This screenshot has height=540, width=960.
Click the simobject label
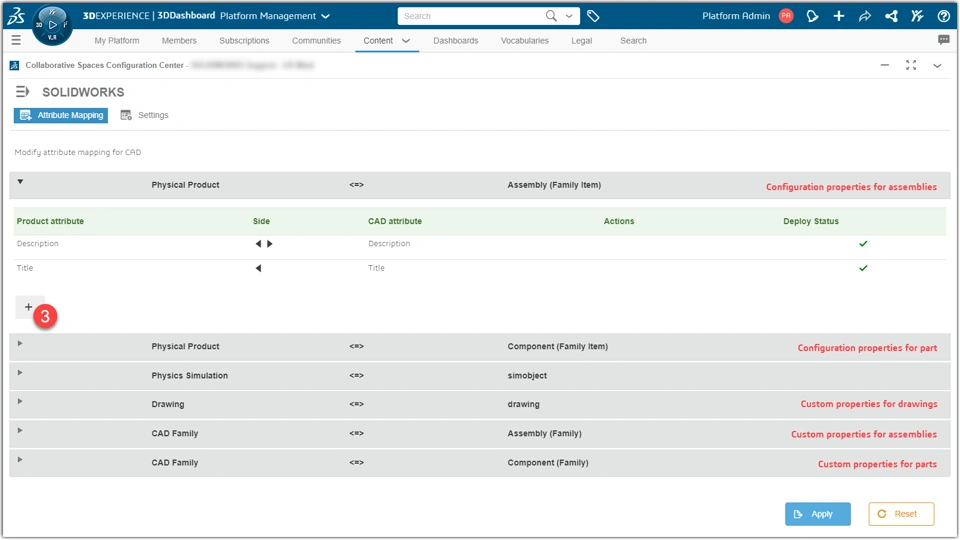527,375
